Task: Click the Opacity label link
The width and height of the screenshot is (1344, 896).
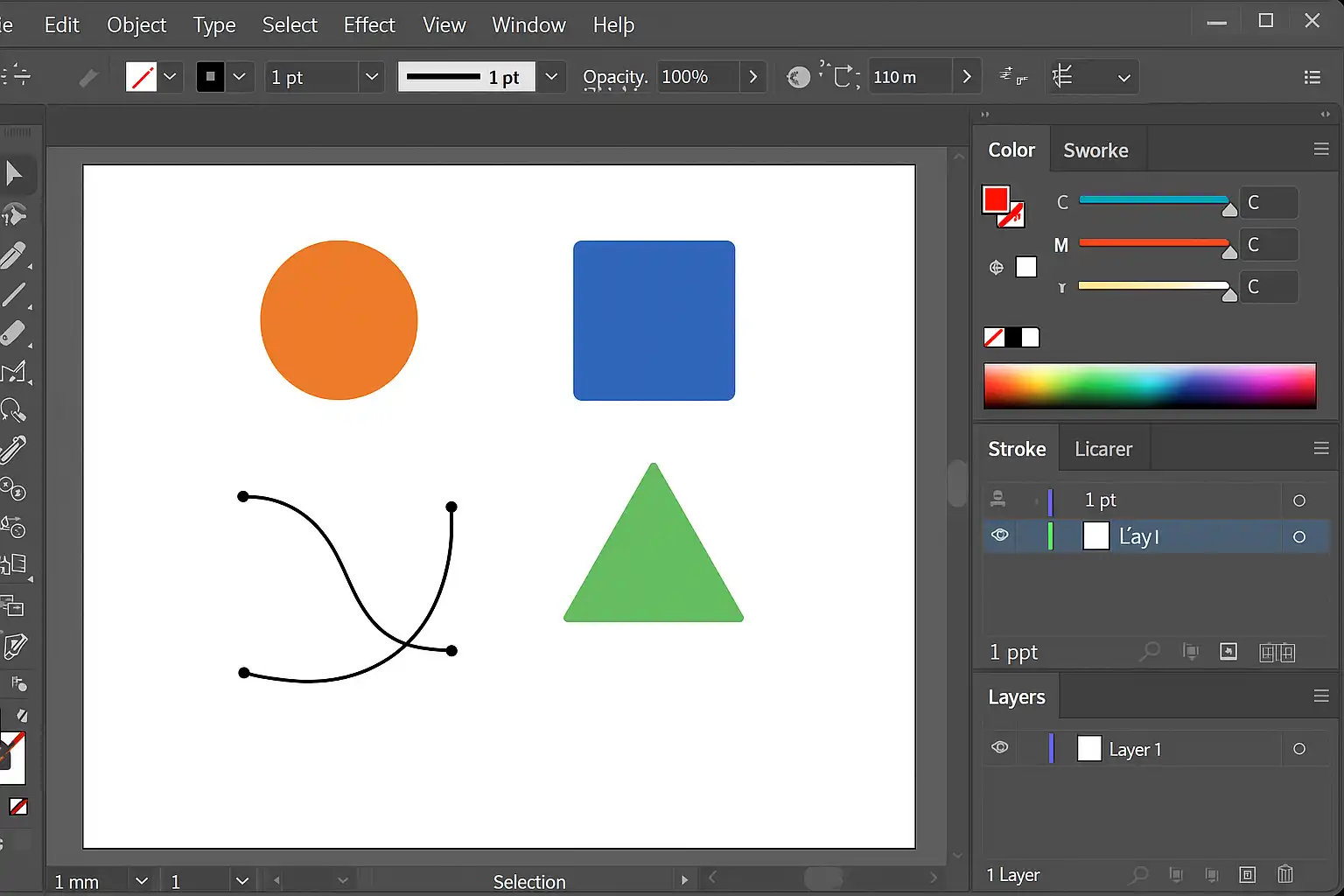Action: click(x=615, y=78)
